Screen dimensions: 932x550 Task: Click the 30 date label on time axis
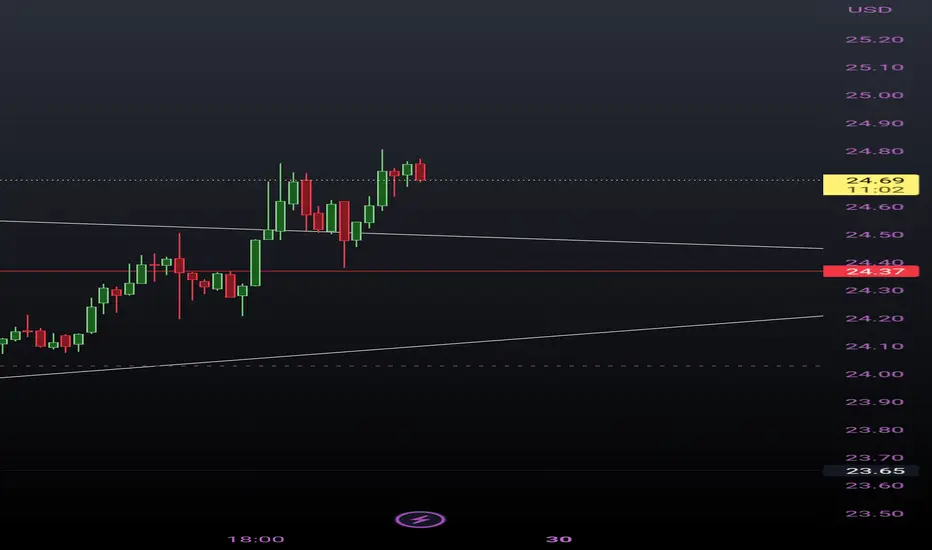(559, 539)
